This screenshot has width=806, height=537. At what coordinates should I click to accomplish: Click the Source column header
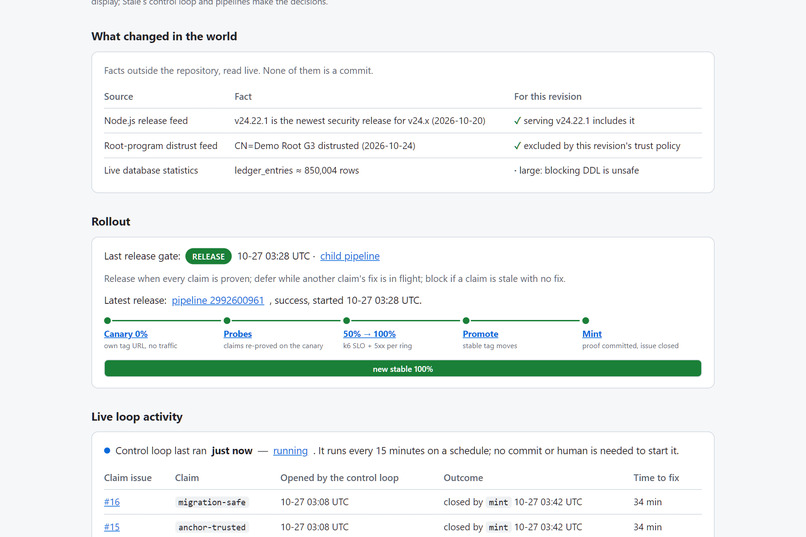tap(118, 97)
